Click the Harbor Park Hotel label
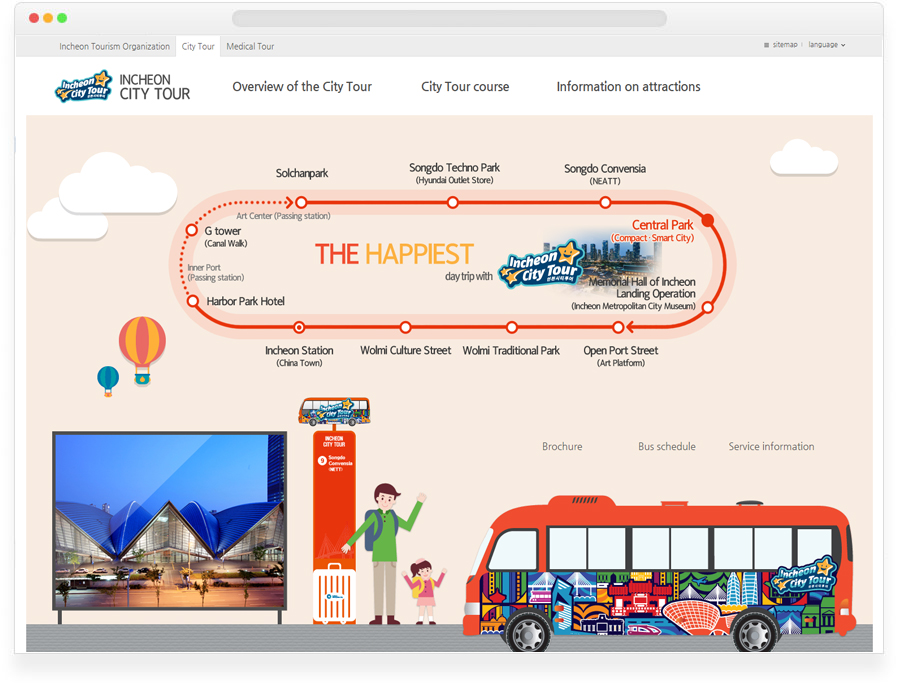 point(246,301)
